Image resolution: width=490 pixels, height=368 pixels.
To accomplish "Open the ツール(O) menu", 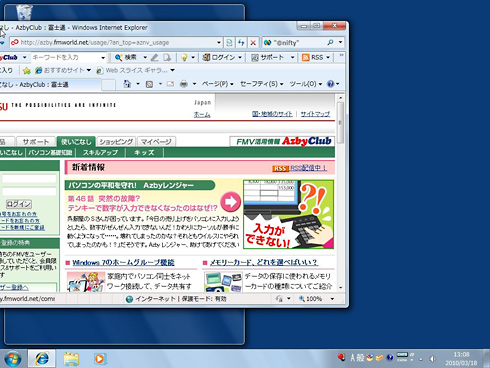I will (x=306, y=84).
